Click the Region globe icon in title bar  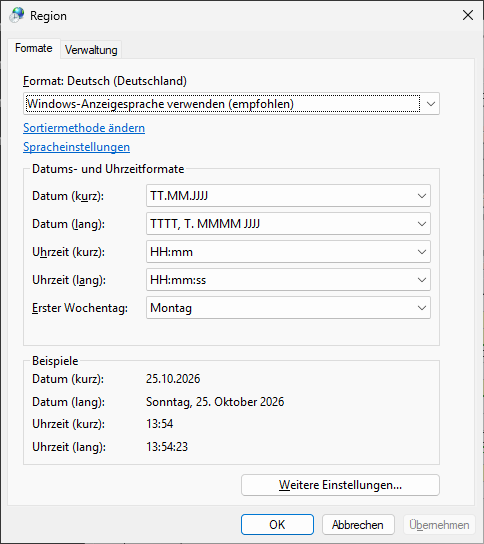[17, 15]
